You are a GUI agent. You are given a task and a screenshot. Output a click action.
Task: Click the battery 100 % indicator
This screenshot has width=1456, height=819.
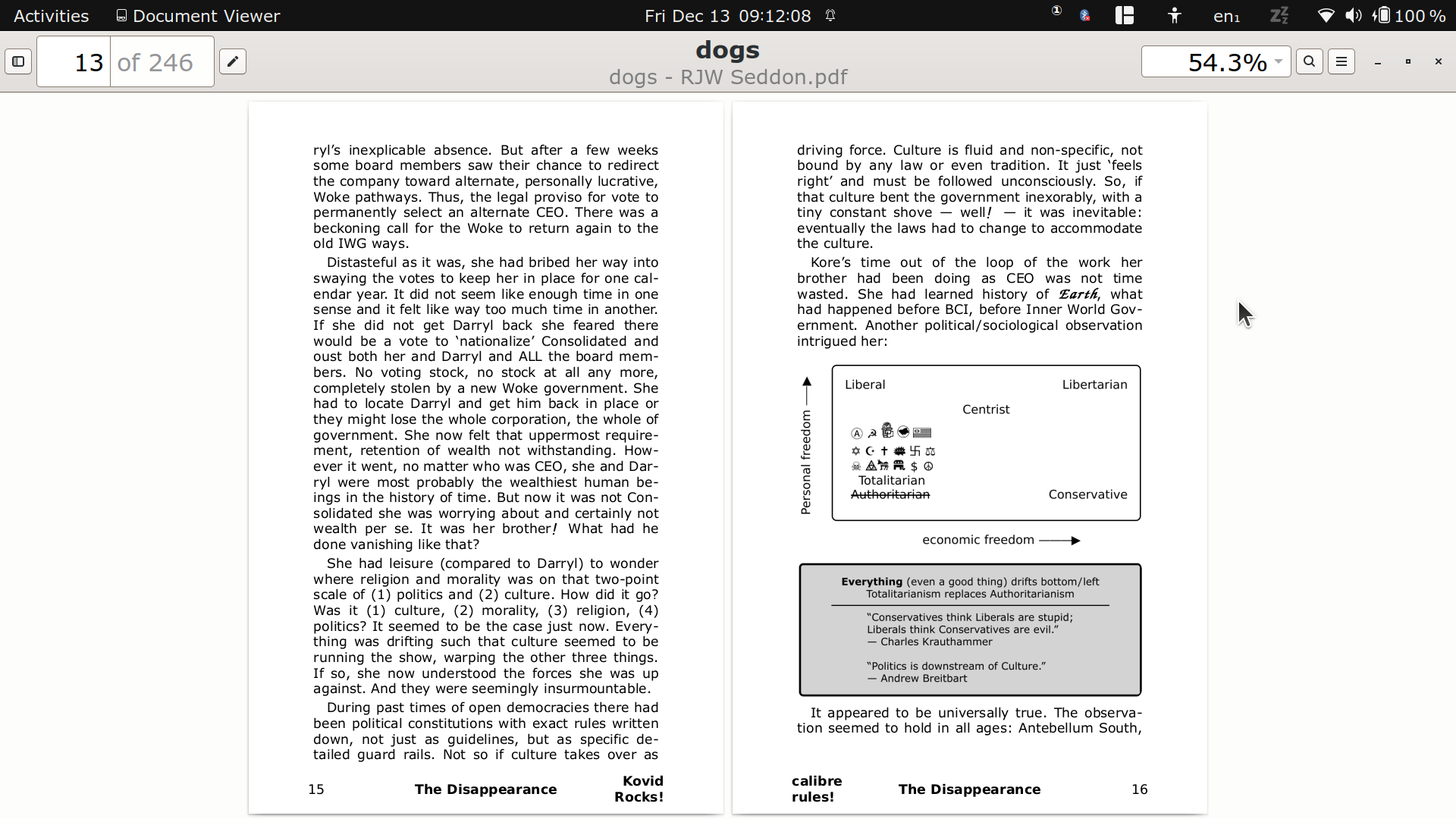[x=1410, y=15]
